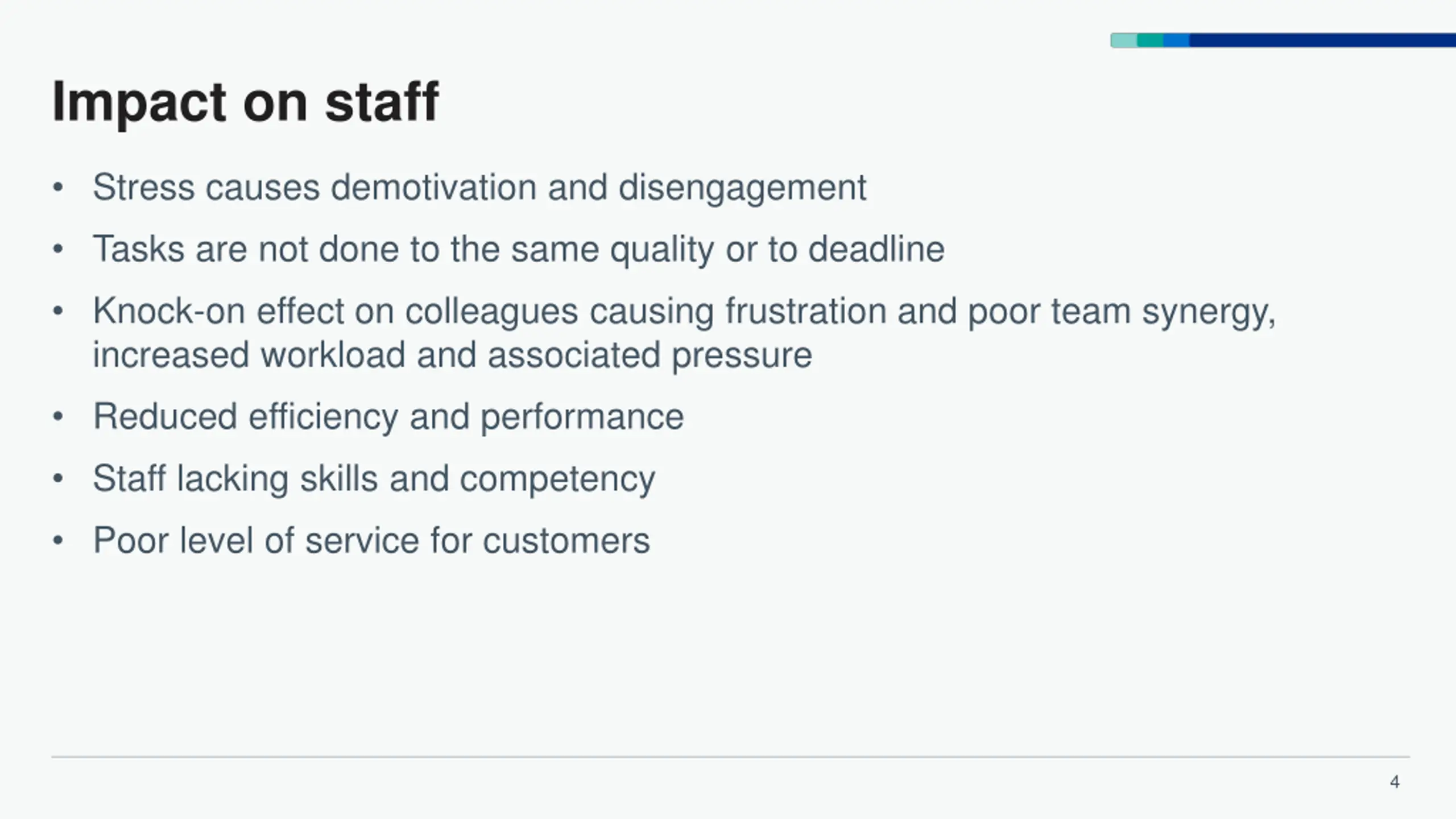
Task: Click the bullet dot before "Reduced efficiency"
Action: [x=57, y=417]
